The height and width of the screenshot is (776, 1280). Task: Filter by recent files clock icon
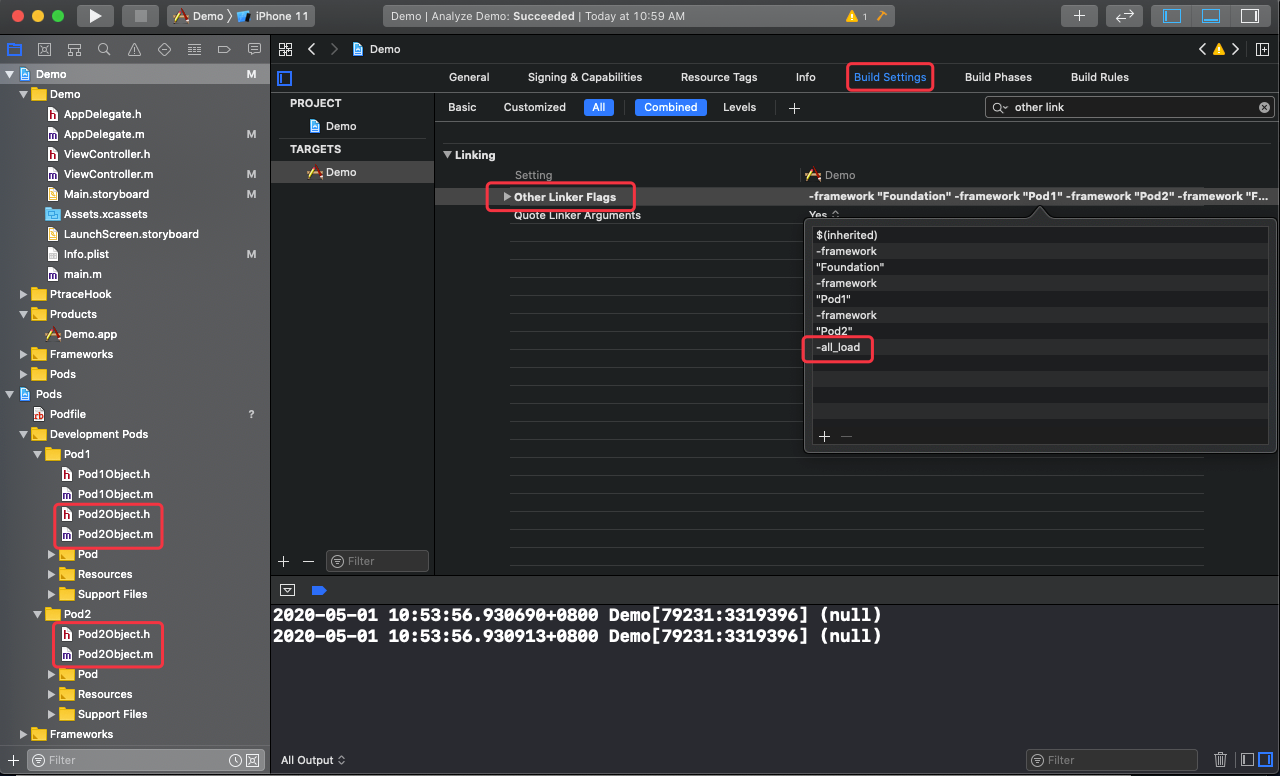pos(235,760)
